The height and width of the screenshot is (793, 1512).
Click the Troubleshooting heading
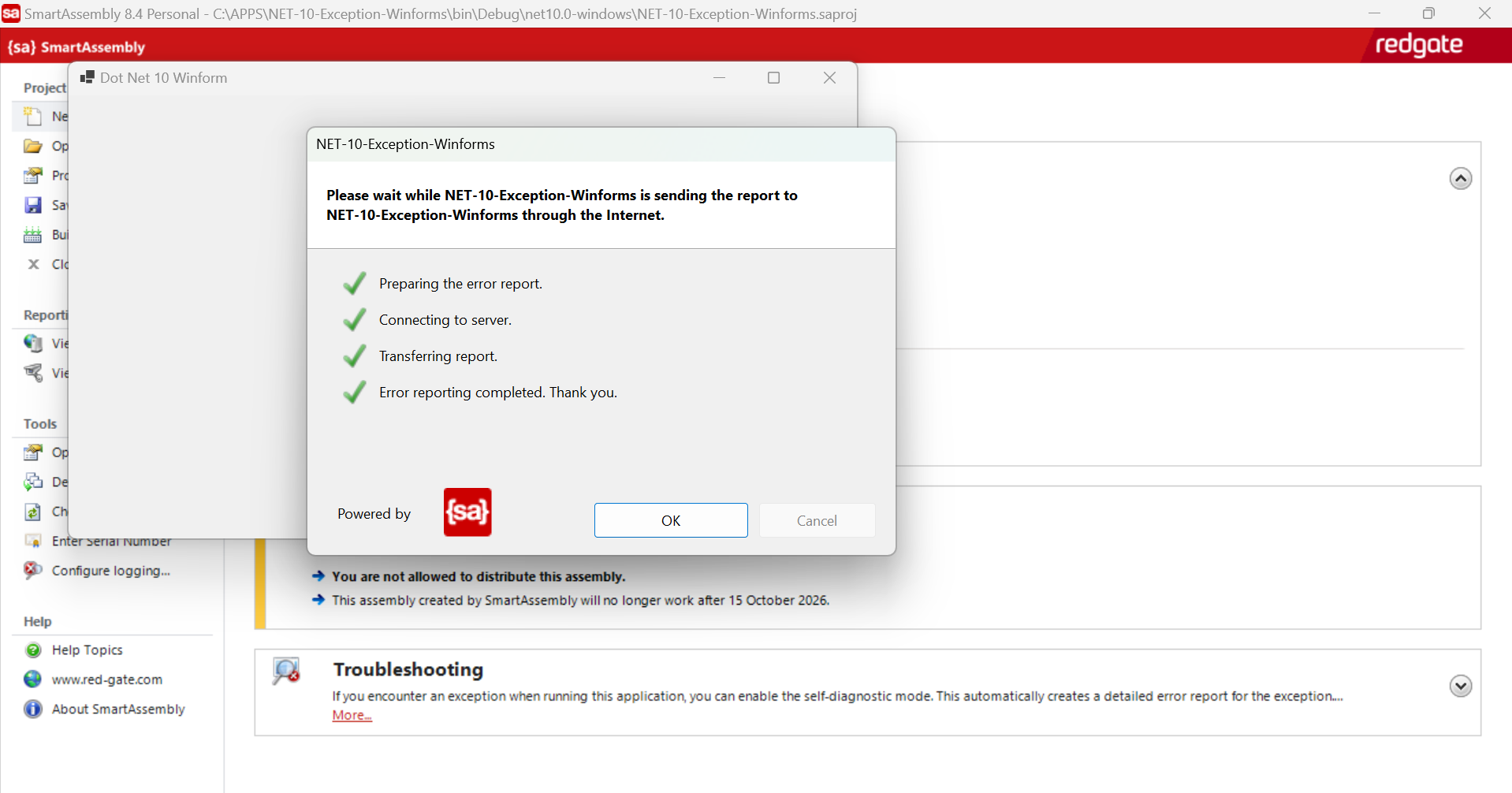[408, 669]
